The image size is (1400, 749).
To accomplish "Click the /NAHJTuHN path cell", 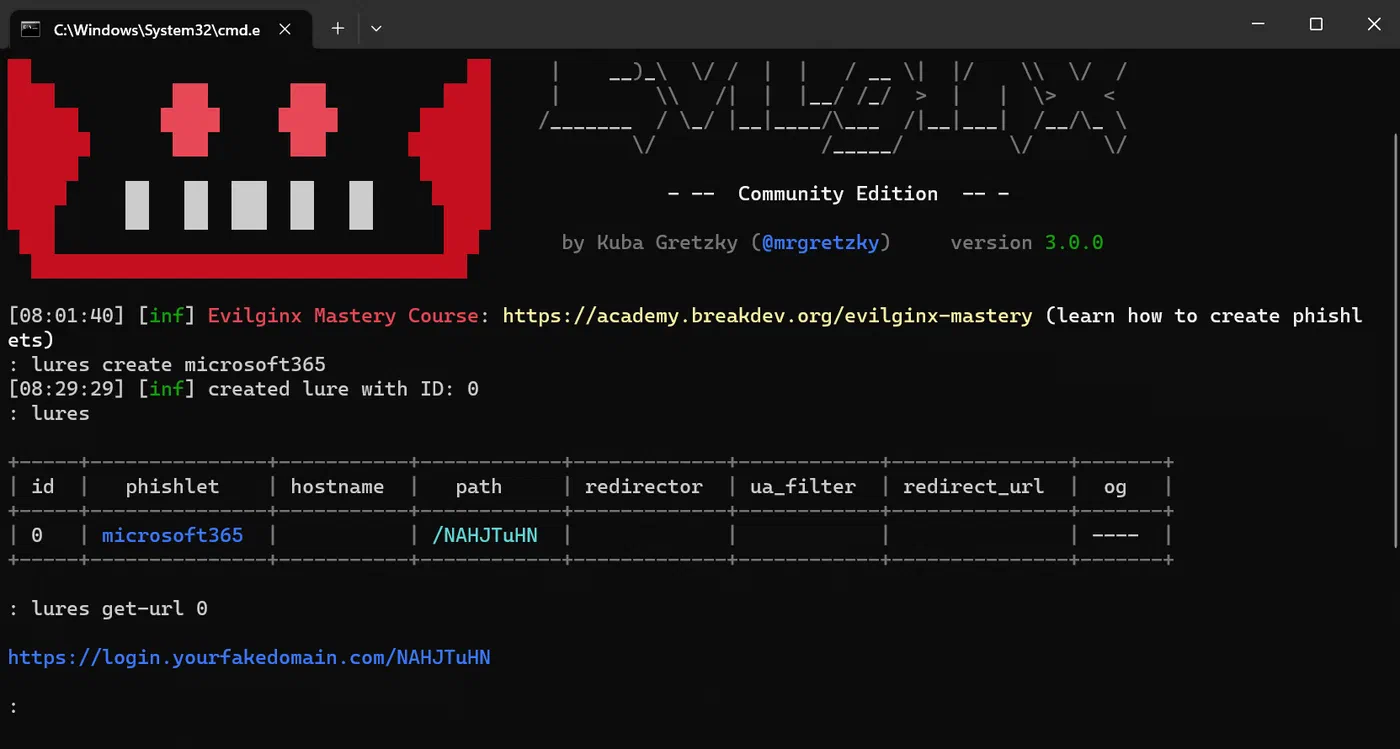I will click(x=485, y=536).
